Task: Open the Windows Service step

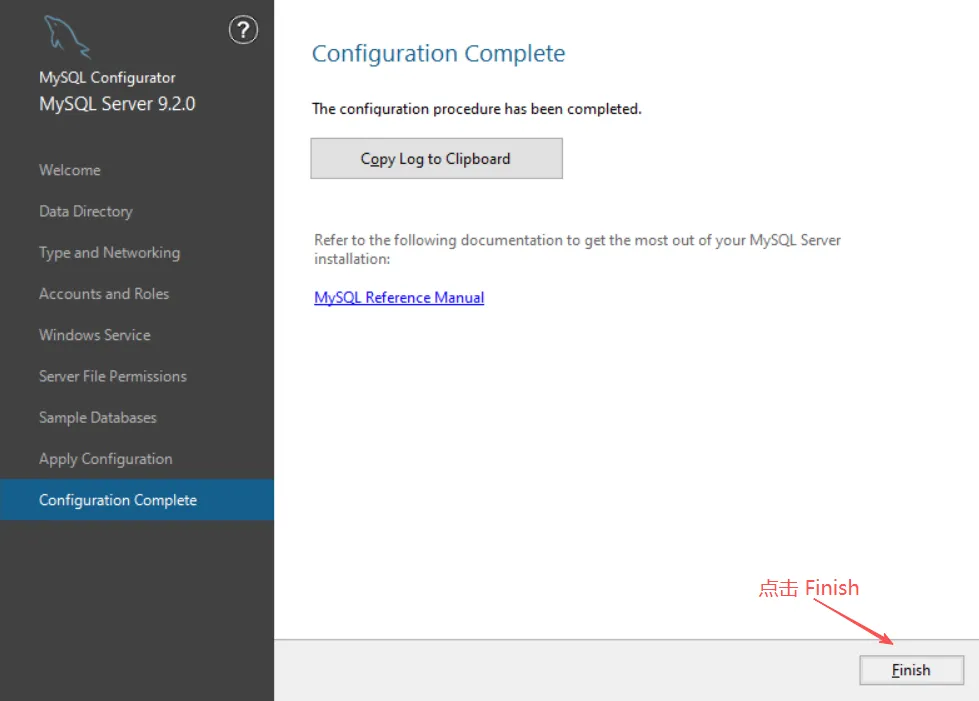Action: click(94, 335)
